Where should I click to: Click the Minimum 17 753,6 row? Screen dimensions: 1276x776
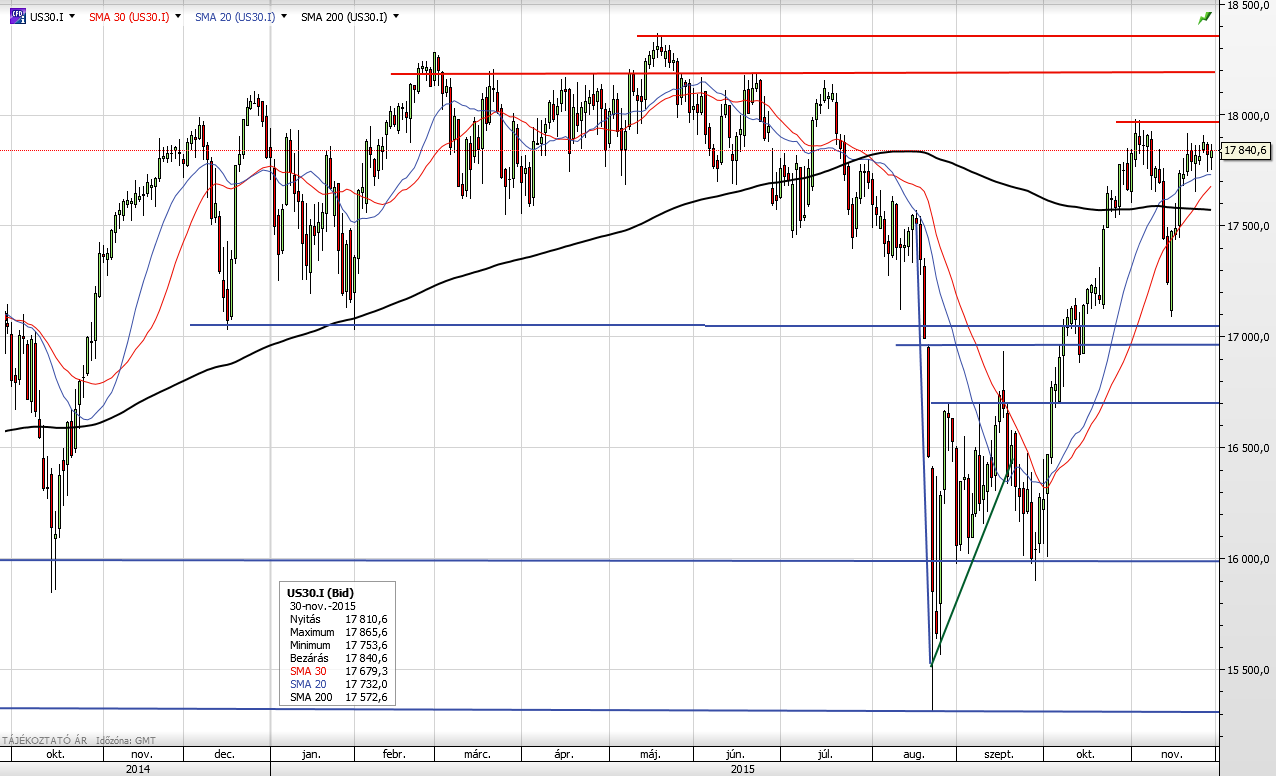click(x=338, y=645)
